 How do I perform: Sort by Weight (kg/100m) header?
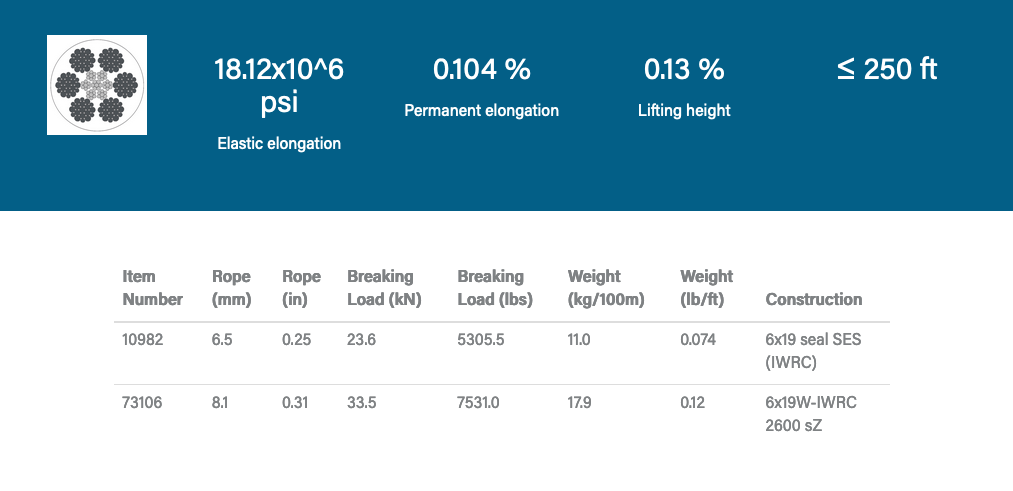606,288
